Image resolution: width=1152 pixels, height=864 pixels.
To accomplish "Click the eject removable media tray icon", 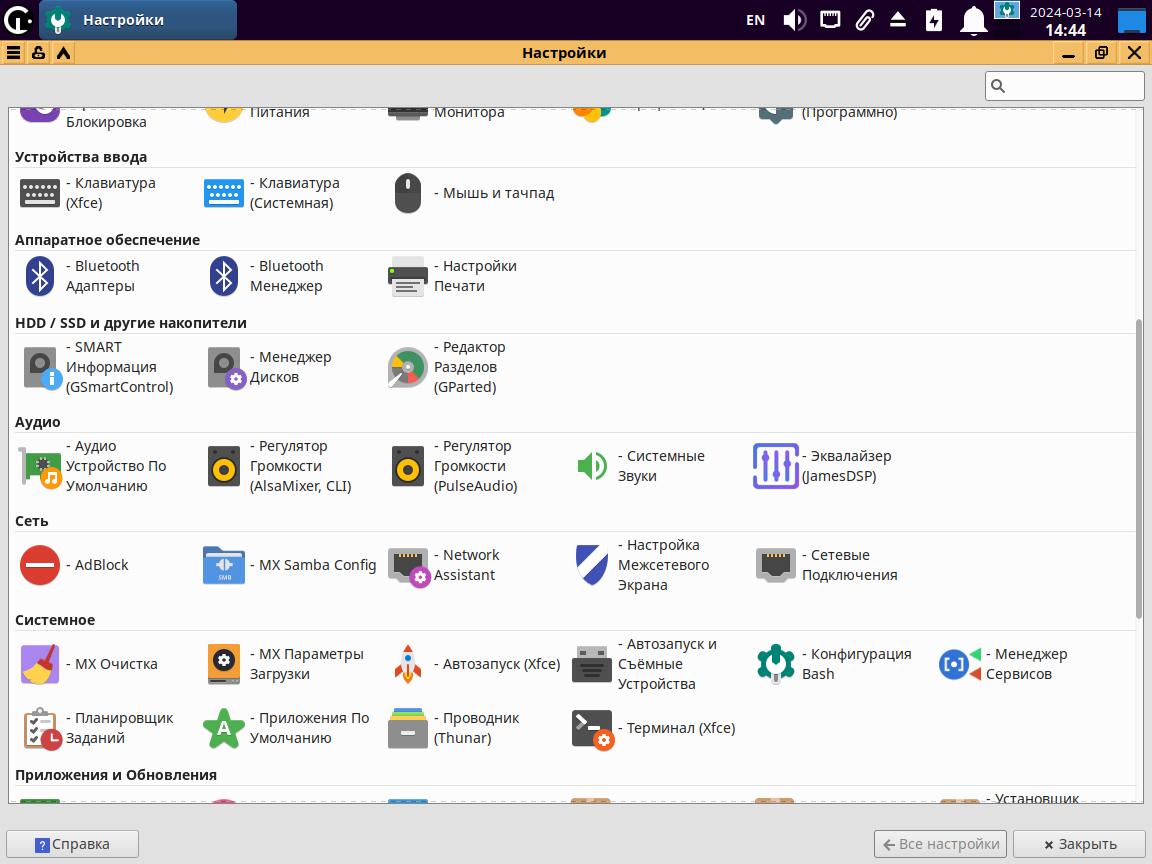I will click(x=898, y=20).
